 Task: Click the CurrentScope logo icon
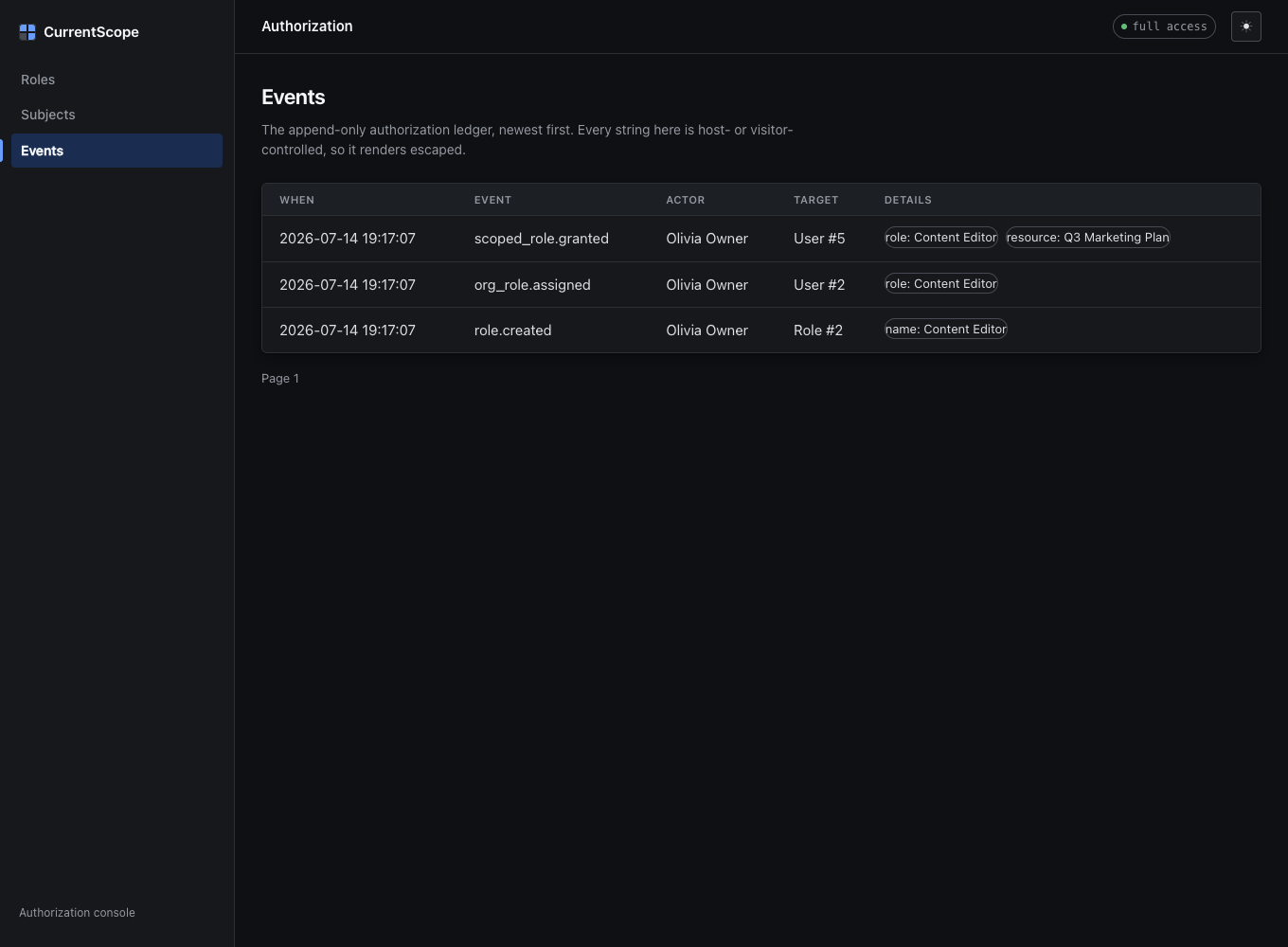point(27,32)
